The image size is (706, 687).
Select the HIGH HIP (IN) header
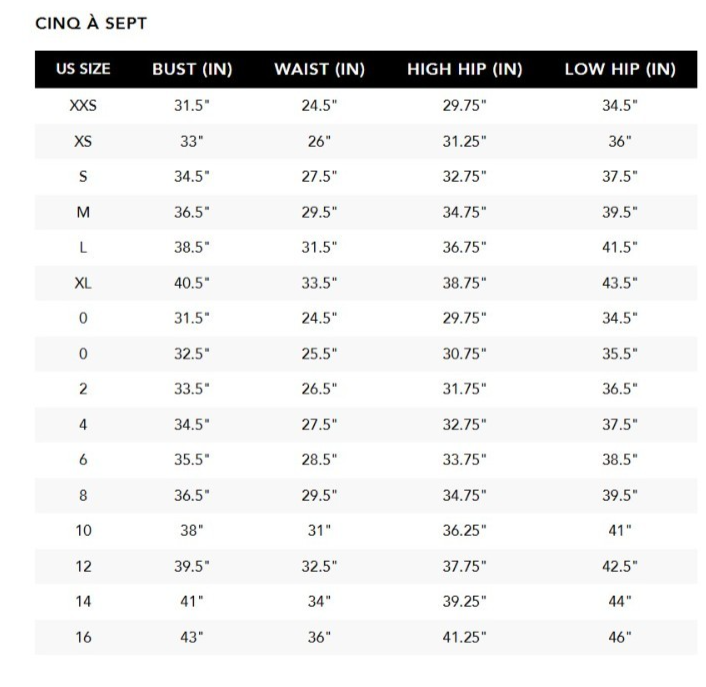coord(465,70)
